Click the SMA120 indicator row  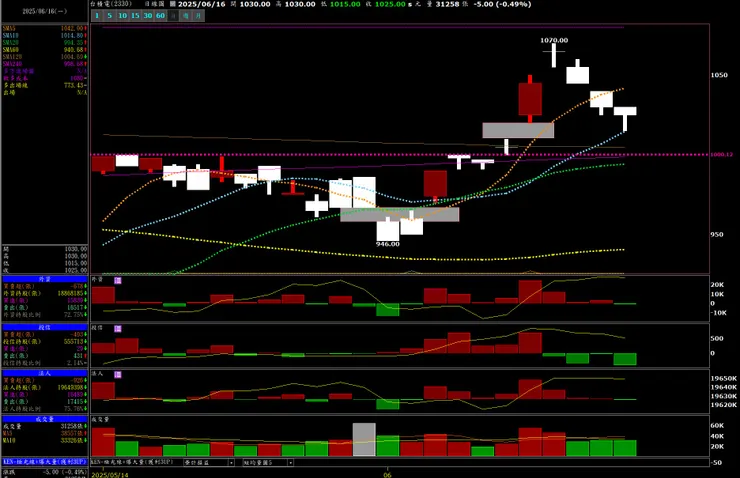45,57
